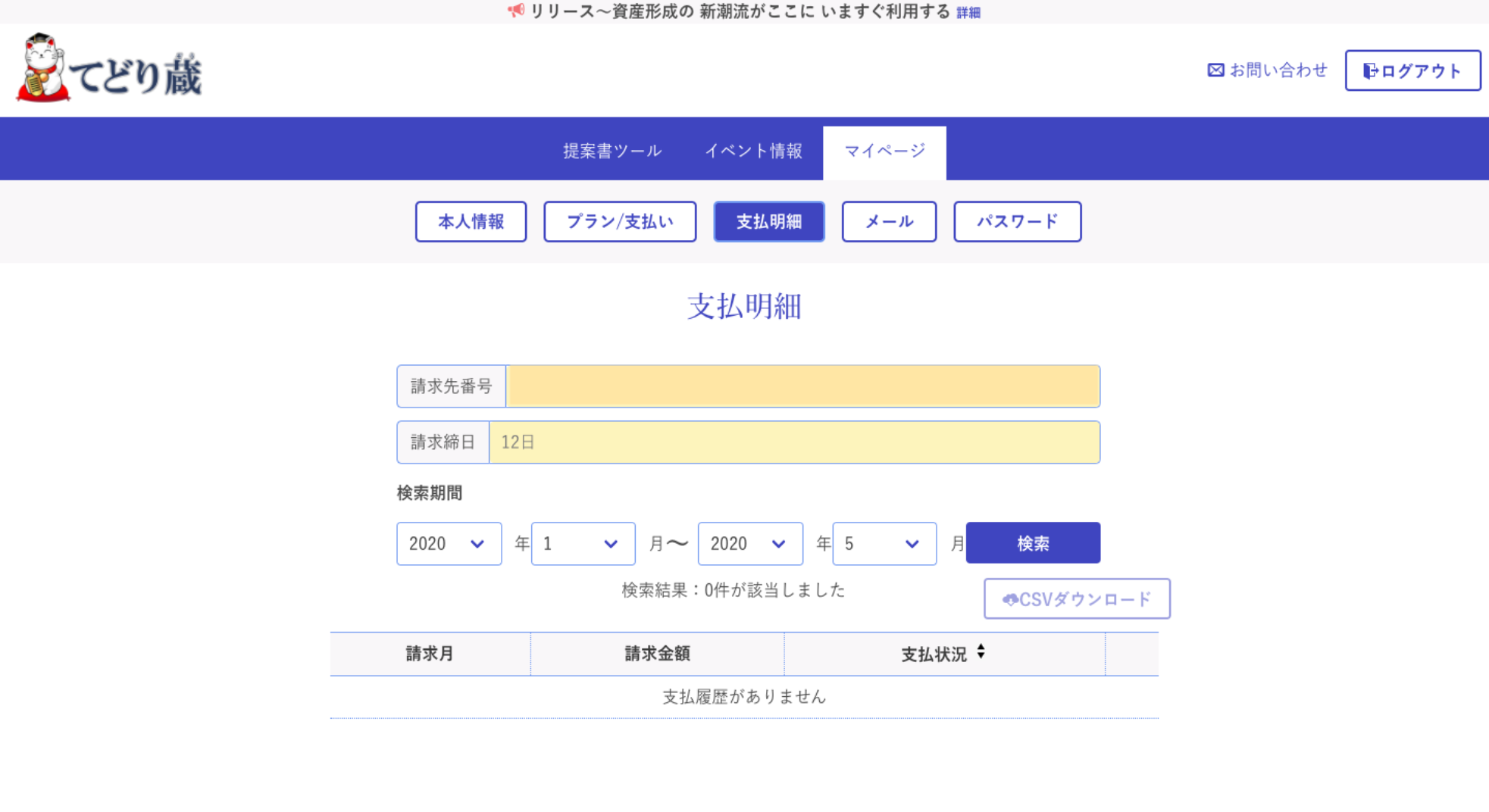Go to the 本人情報 section
Viewport: 1489px width, 812px height.
pyautogui.click(x=471, y=222)
